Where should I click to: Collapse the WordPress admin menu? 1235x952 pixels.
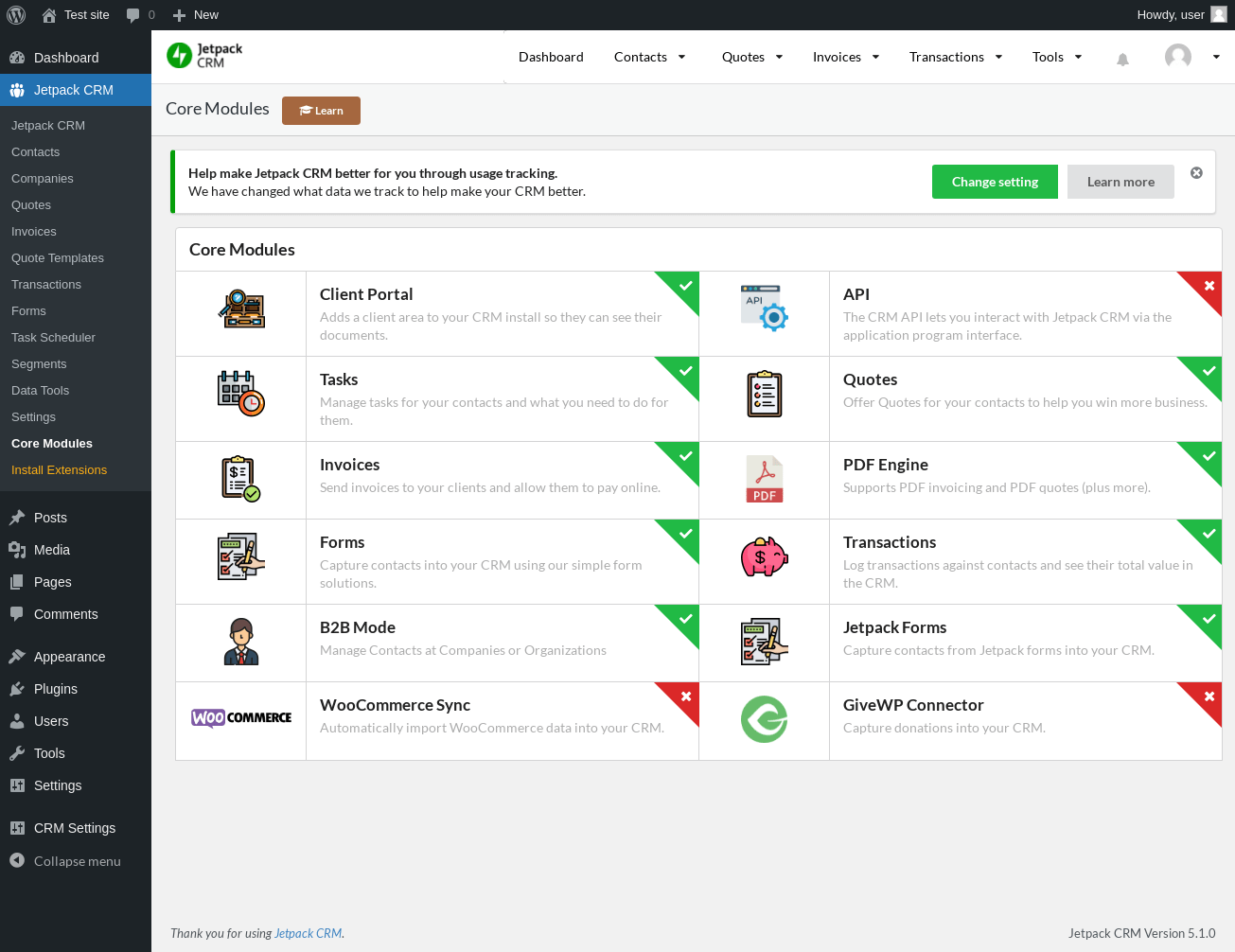click(x=76, y=861)
